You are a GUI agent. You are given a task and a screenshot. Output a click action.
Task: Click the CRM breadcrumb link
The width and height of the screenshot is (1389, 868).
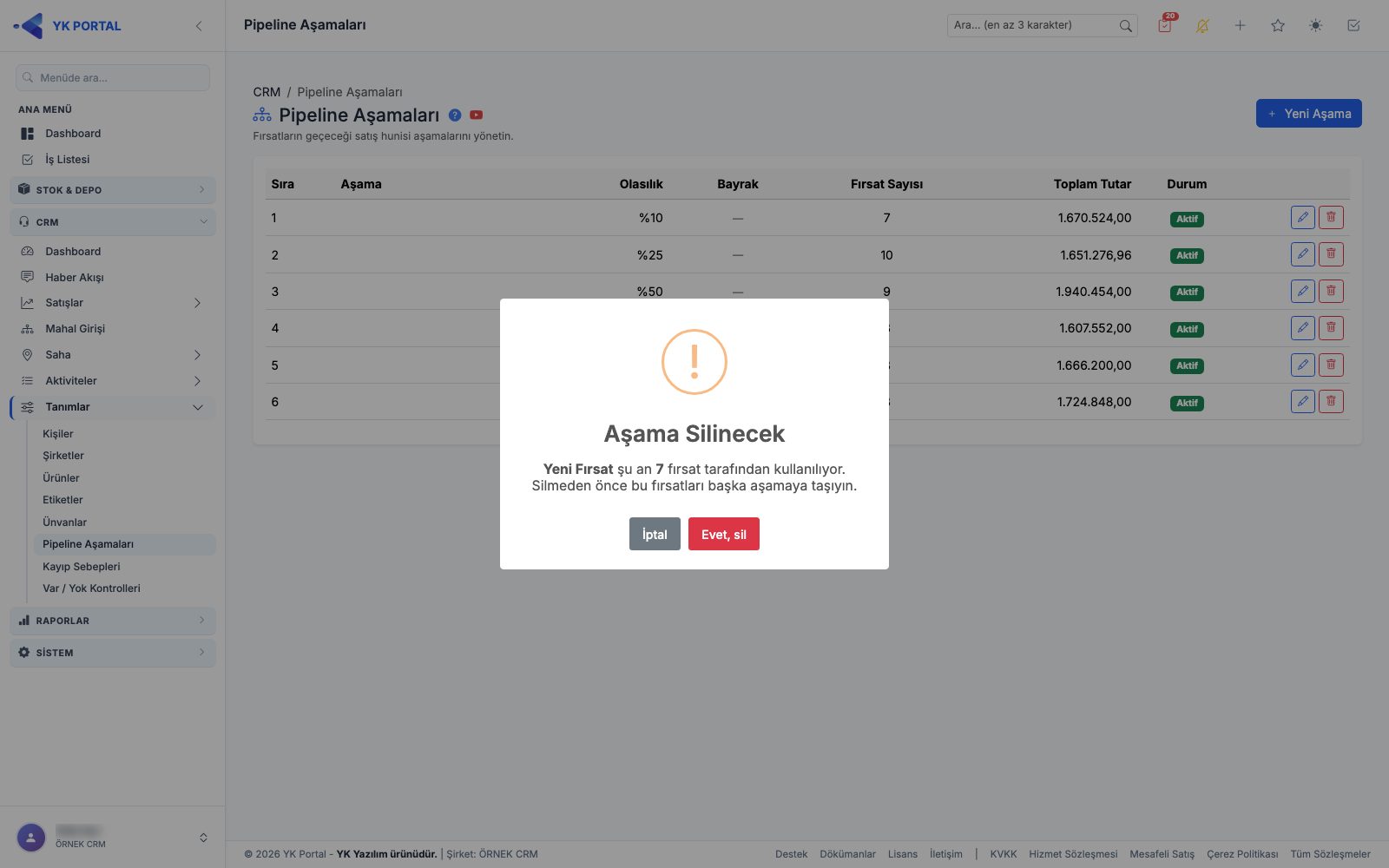pyautogui.click(x=267, y=92)
